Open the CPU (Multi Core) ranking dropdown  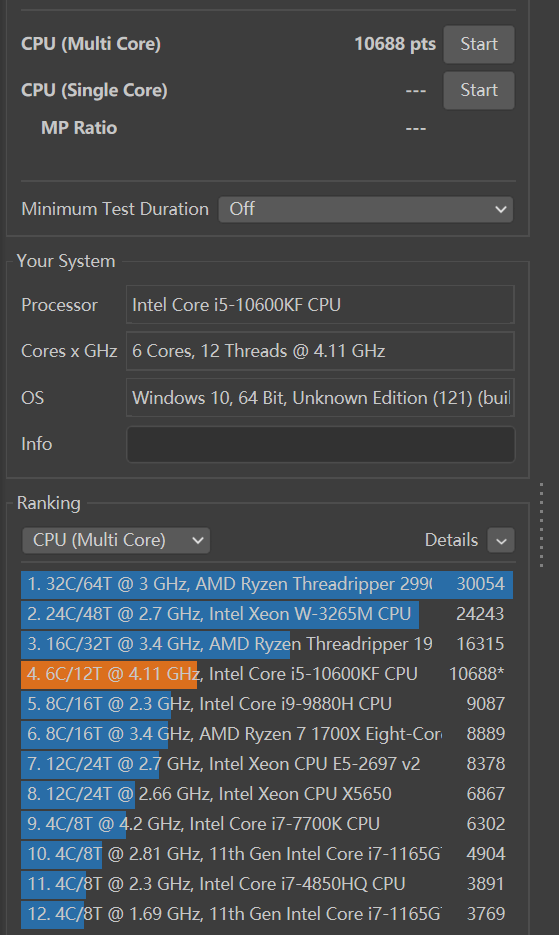tap(116, 540)
